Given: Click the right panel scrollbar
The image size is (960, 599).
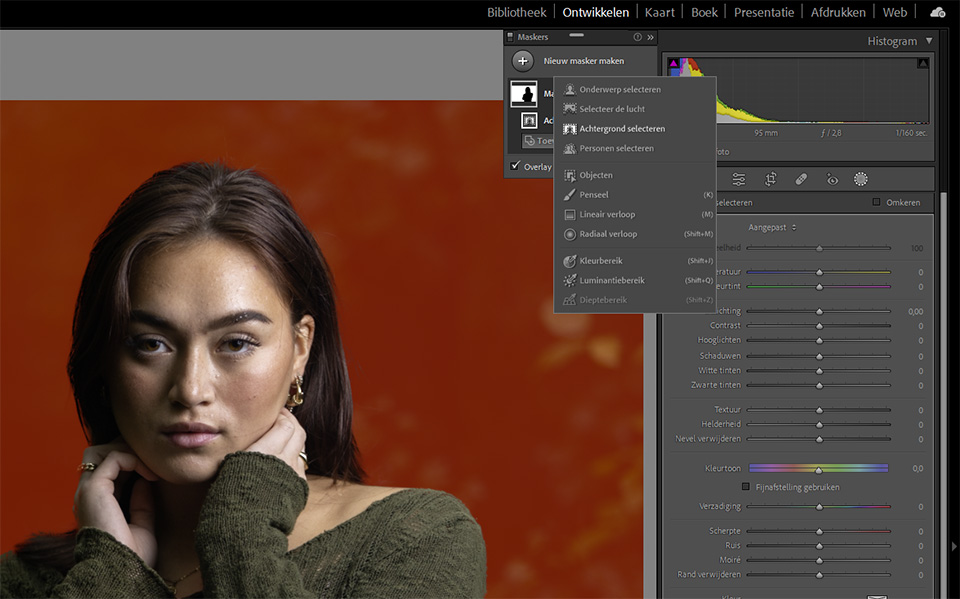Looking at the screenshot, I should (943, 395).
